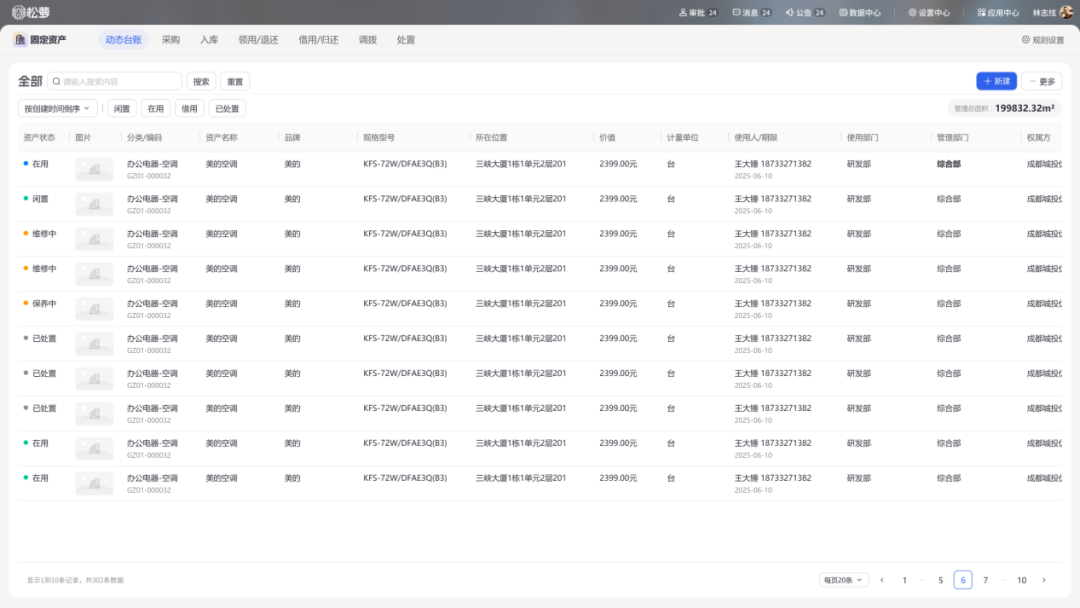Expand the 按创建时间倒序 sort dropdown
This screenshot has width=1080, height=608.
click(x=57, y=108)
